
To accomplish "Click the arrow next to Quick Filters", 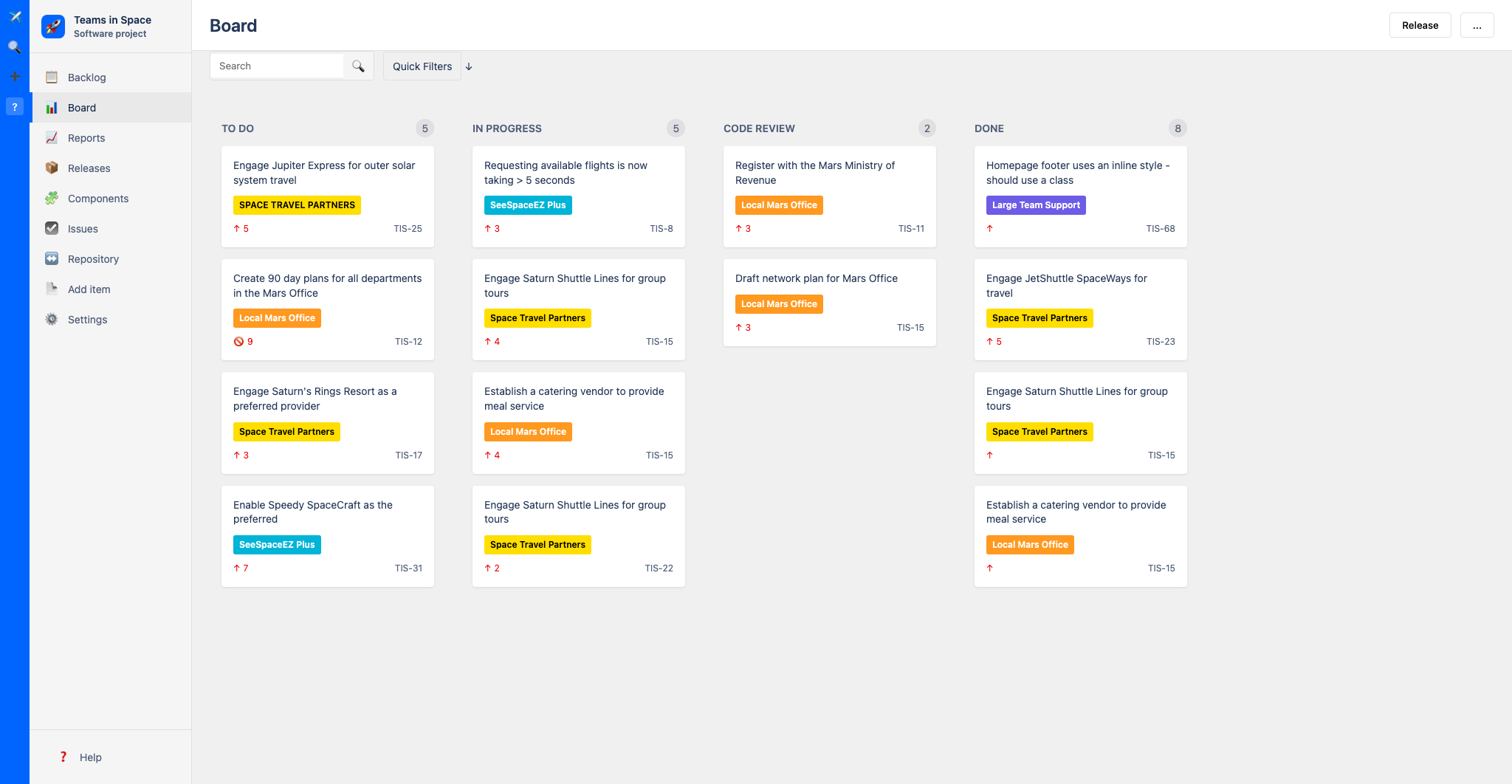I will point(469,66).
